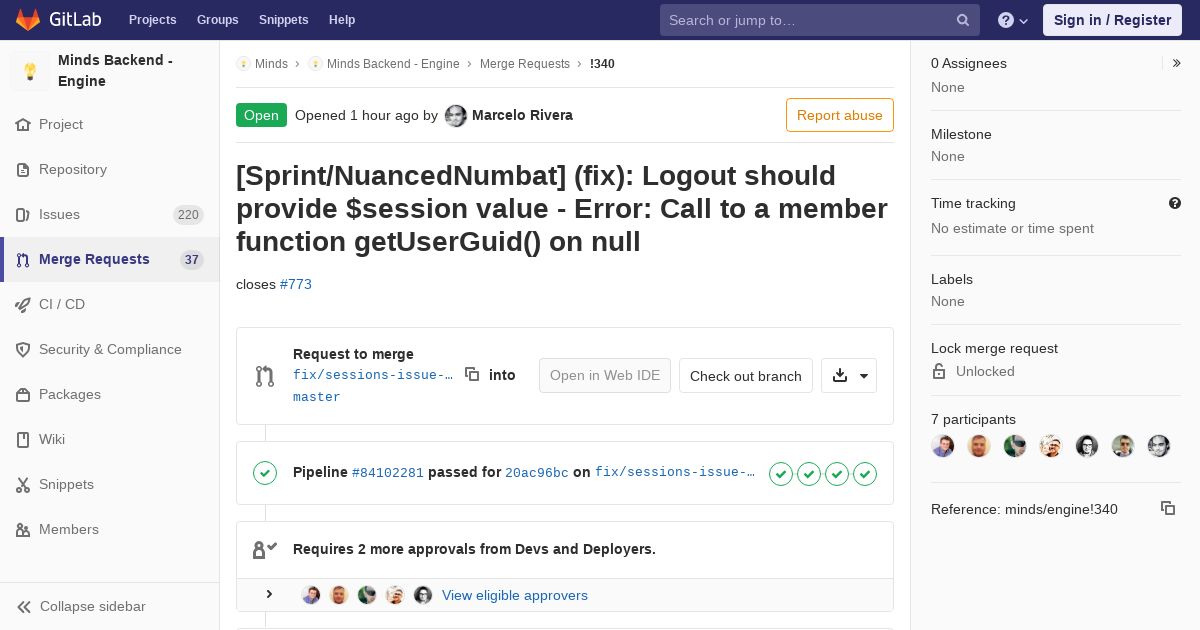This screenshot has height=630, width=1200.
Task: Click View eligible approvers link
Action: coord(515,595)
